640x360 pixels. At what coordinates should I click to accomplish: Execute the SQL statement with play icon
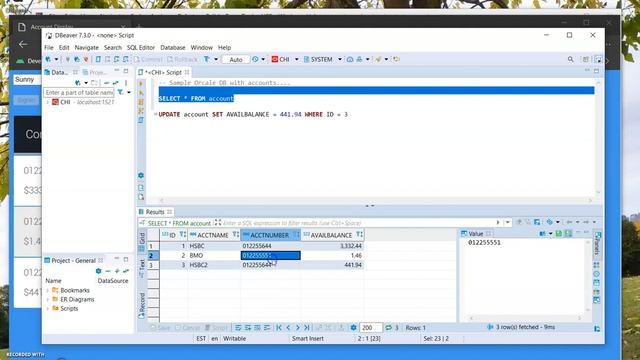coord(141,83)
